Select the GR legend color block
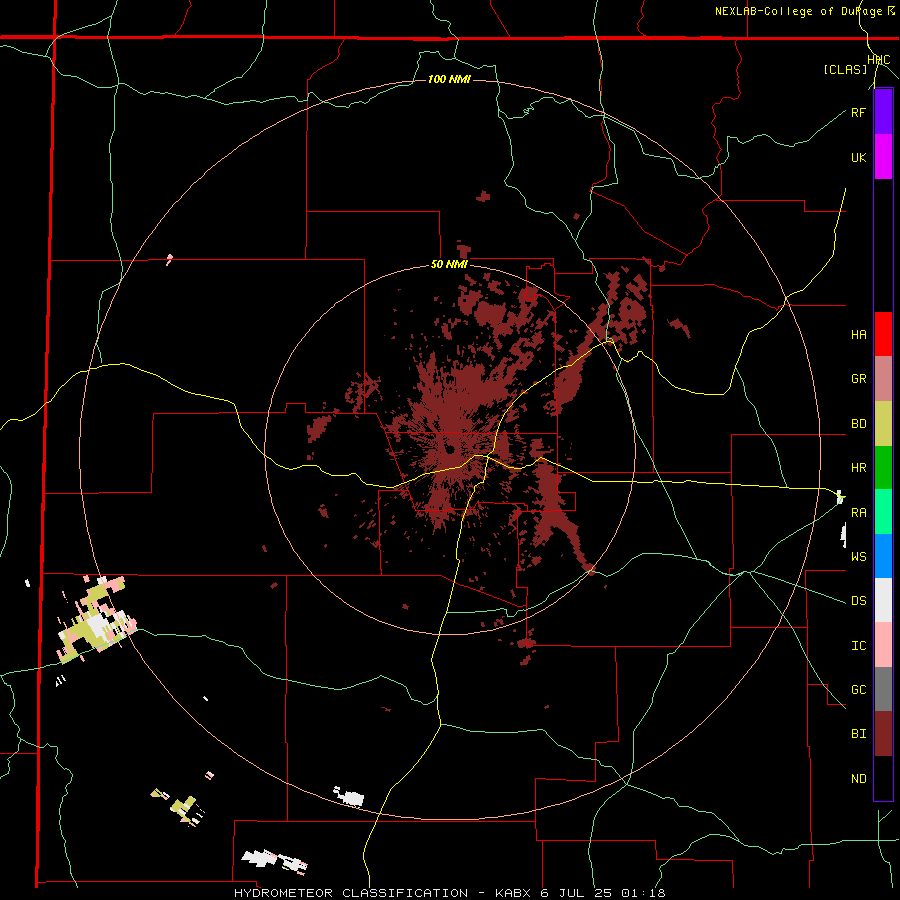The image size is (900, 900). pos(883,378)
